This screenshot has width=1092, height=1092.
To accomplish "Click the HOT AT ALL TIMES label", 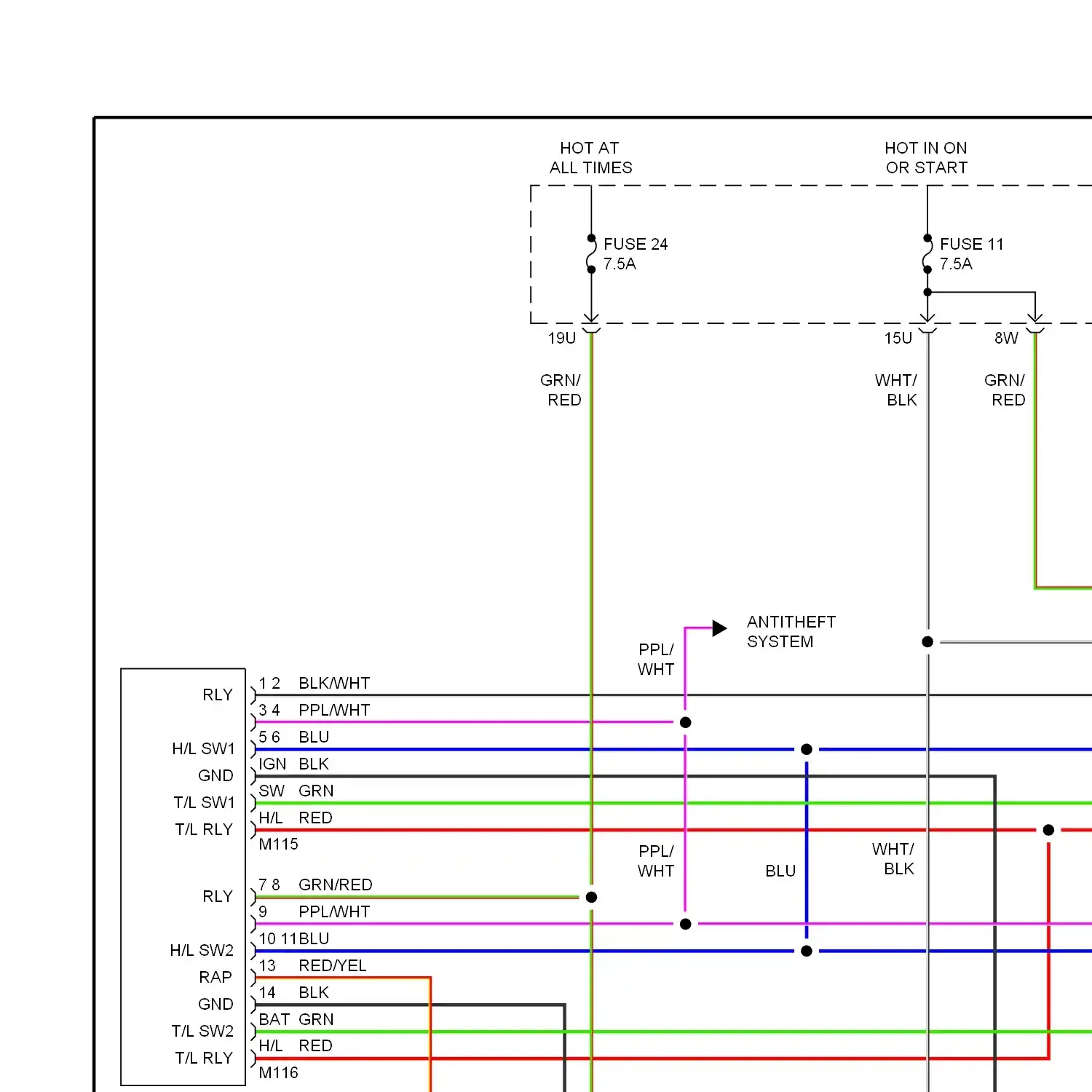I will pos(590,158).
